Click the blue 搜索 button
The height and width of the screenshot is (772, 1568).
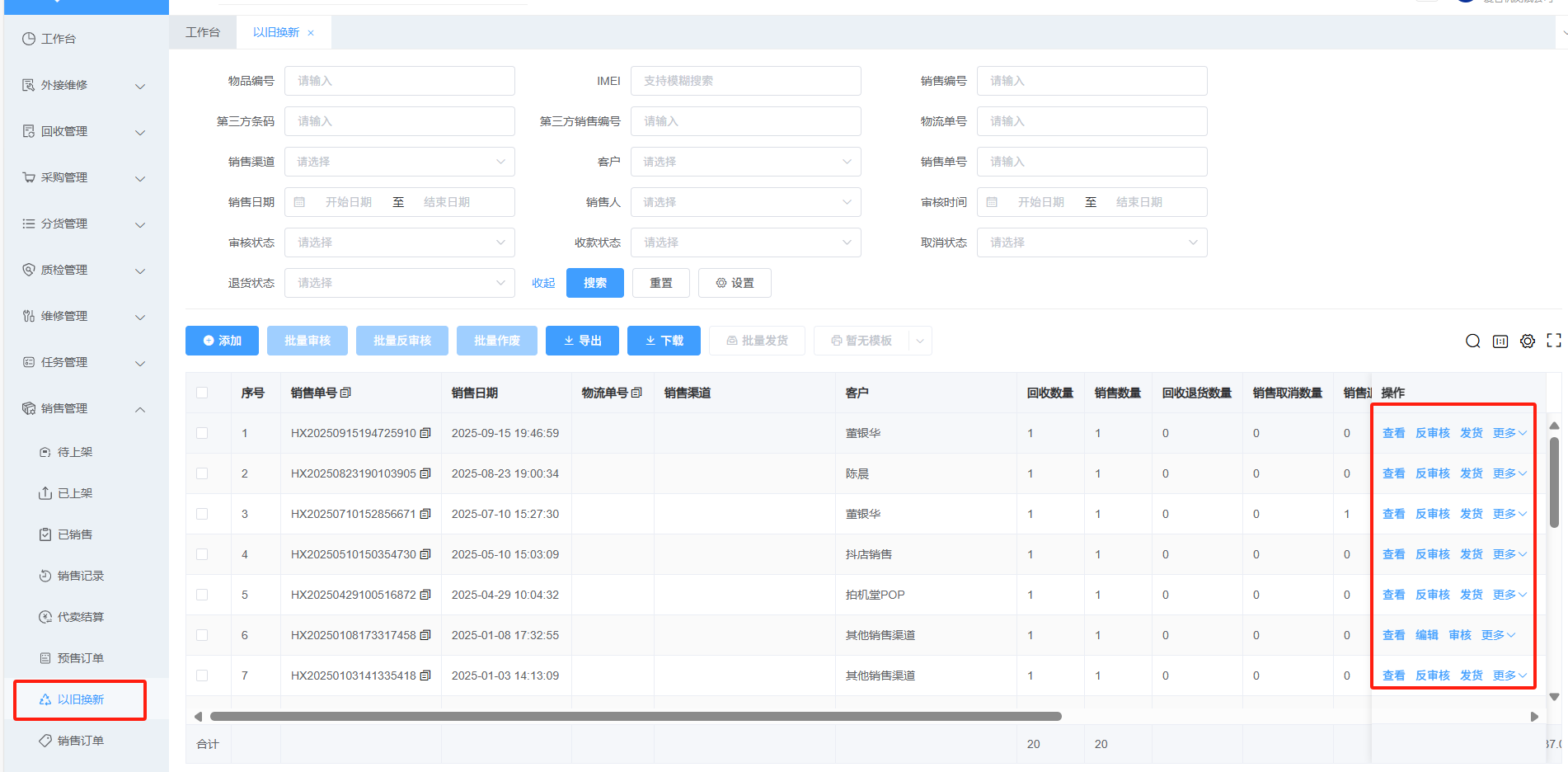pyautogui.click(x=594, y=283)
